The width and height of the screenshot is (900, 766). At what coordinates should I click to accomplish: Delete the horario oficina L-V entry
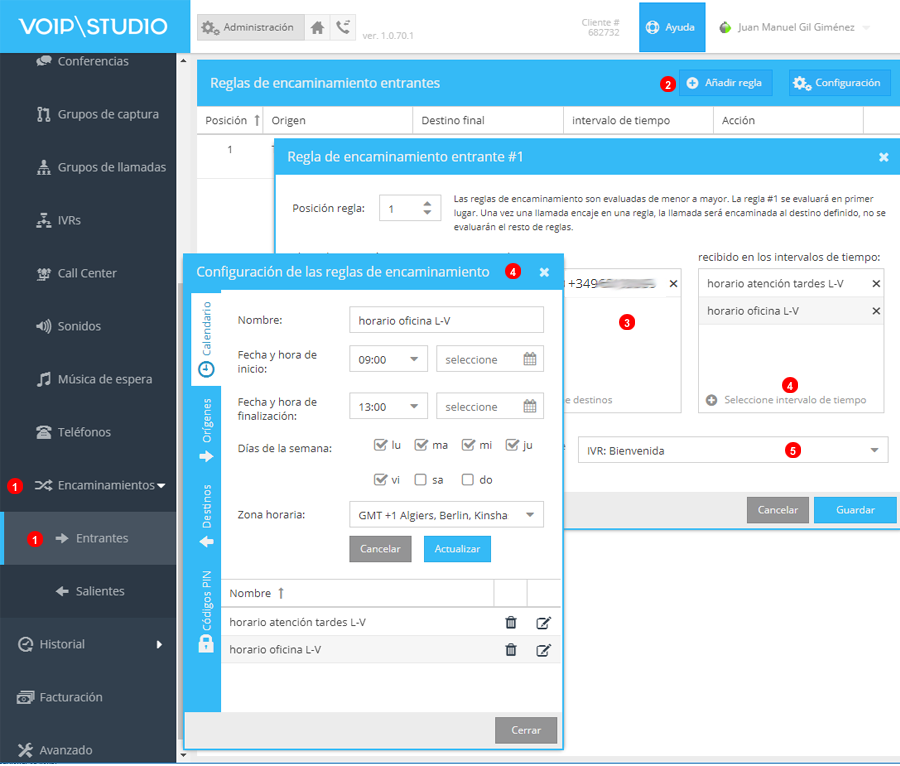pos(511,650)
